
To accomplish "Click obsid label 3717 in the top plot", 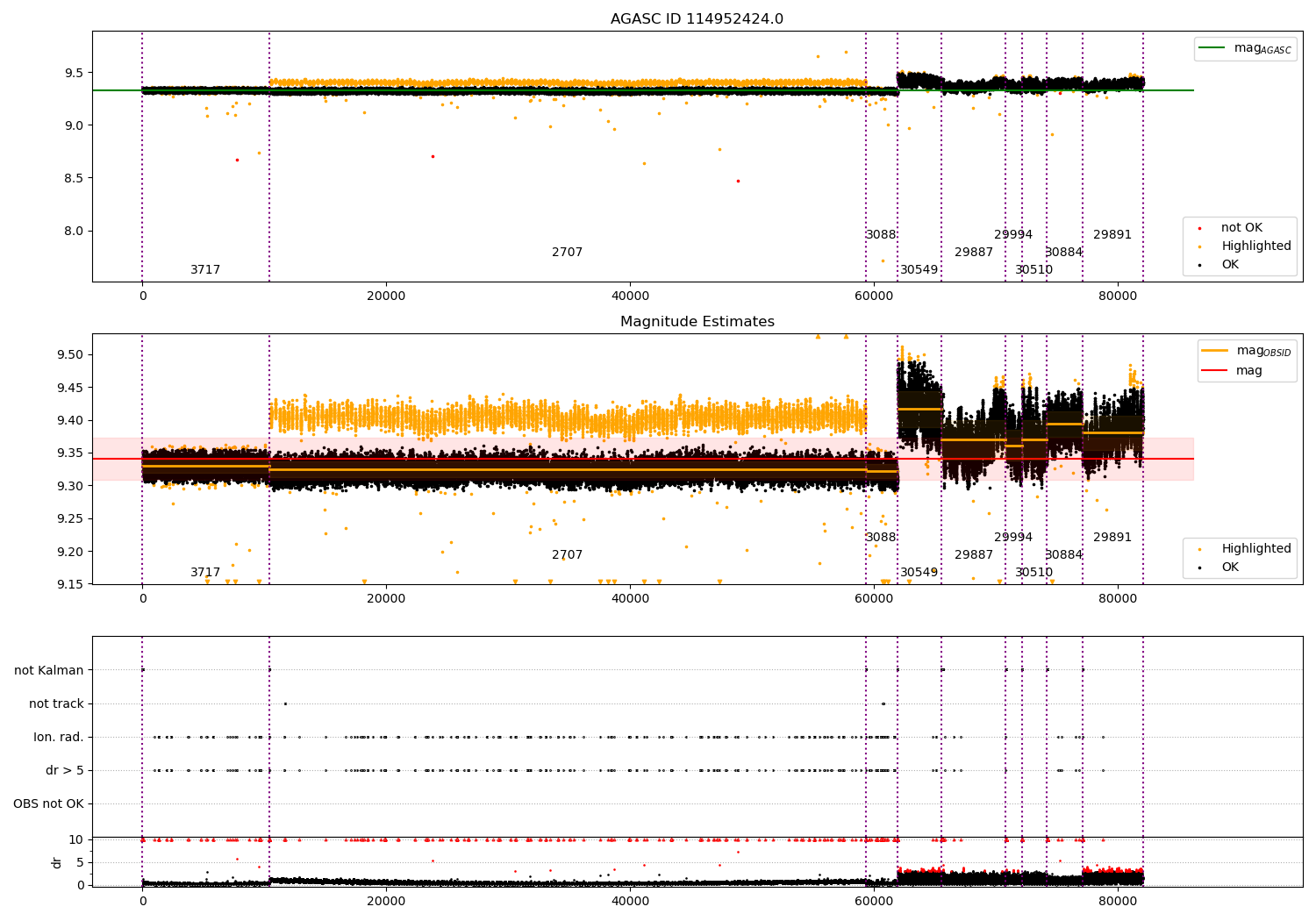I will (205, 270).
